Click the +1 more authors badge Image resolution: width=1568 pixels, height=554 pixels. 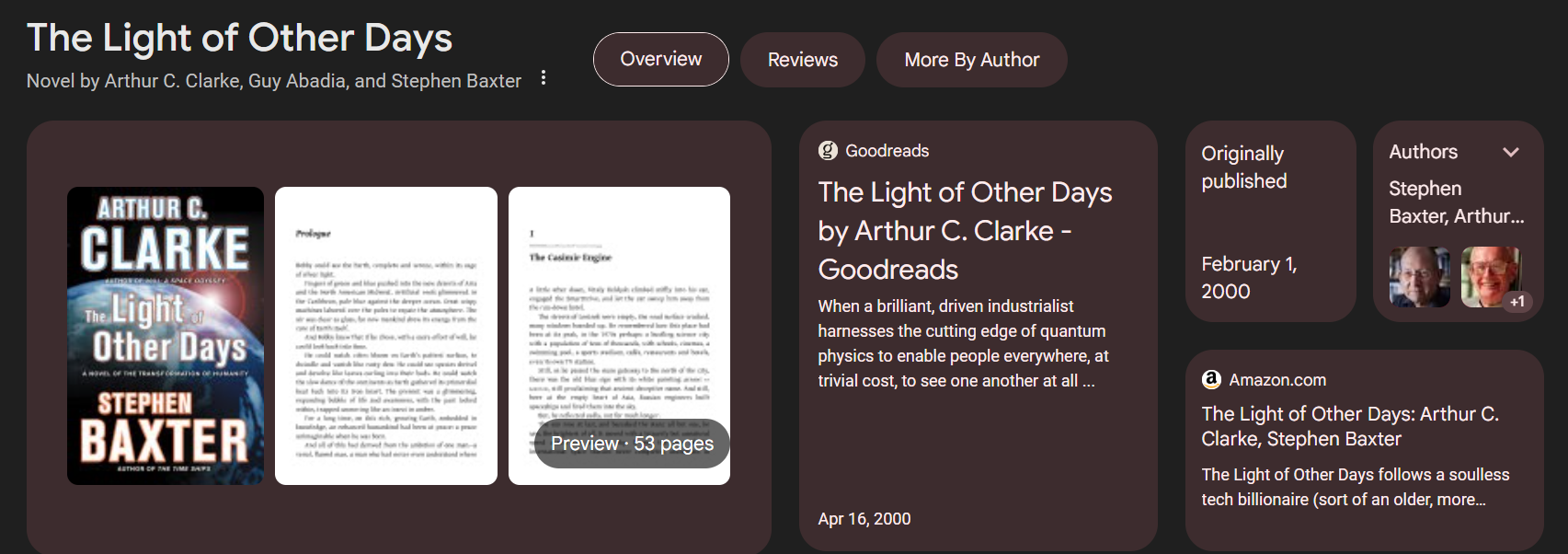coord(1516,302)
